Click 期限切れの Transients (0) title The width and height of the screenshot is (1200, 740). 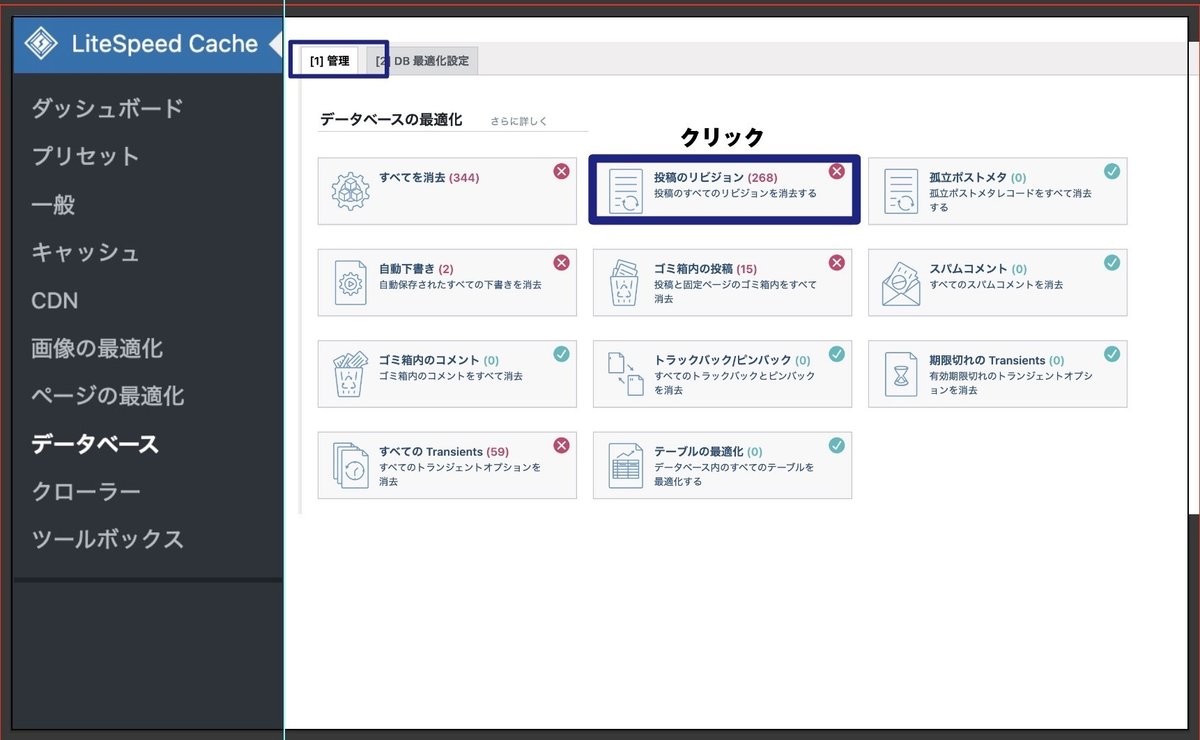(x=997, y=360)
